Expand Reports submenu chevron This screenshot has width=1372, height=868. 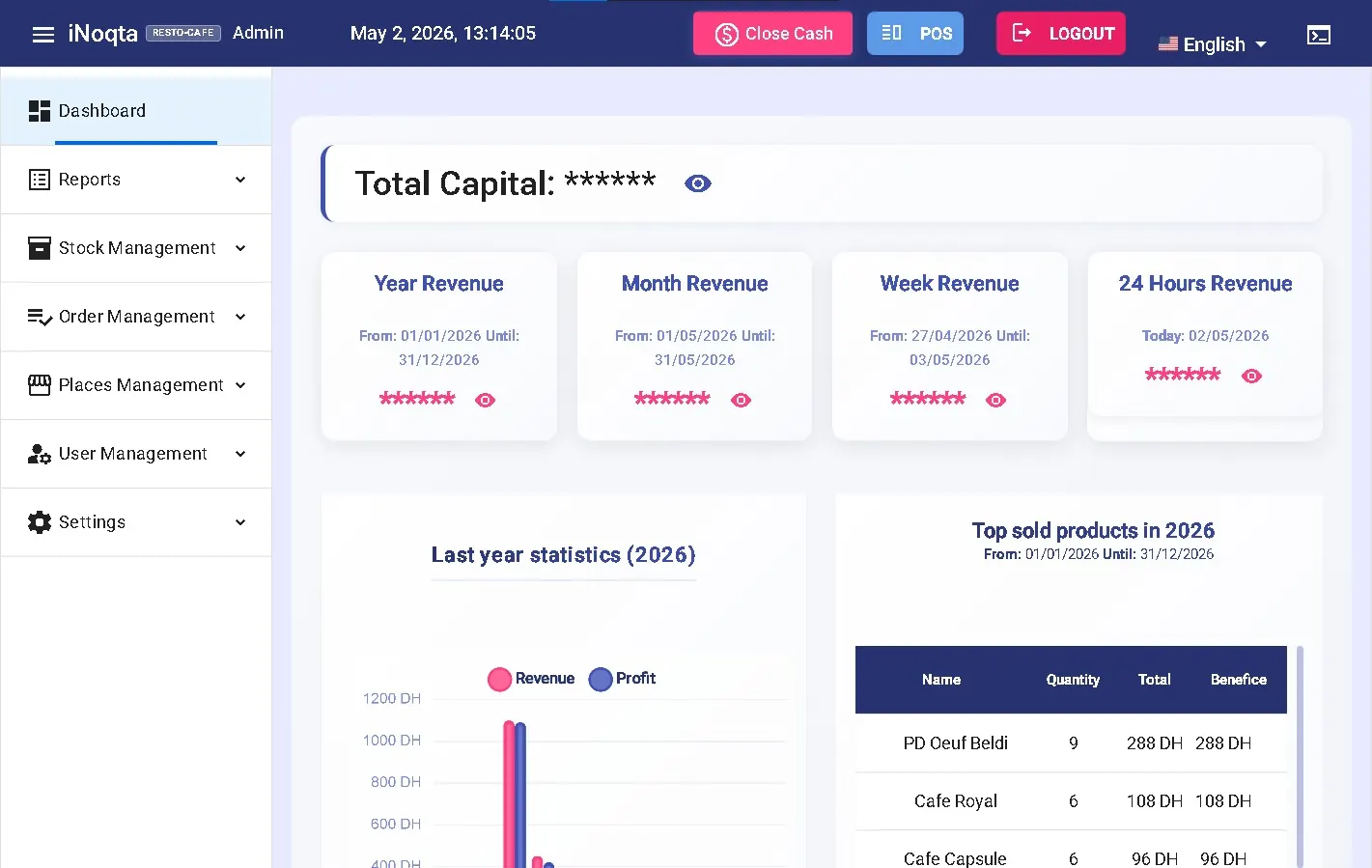click(240, 180)
